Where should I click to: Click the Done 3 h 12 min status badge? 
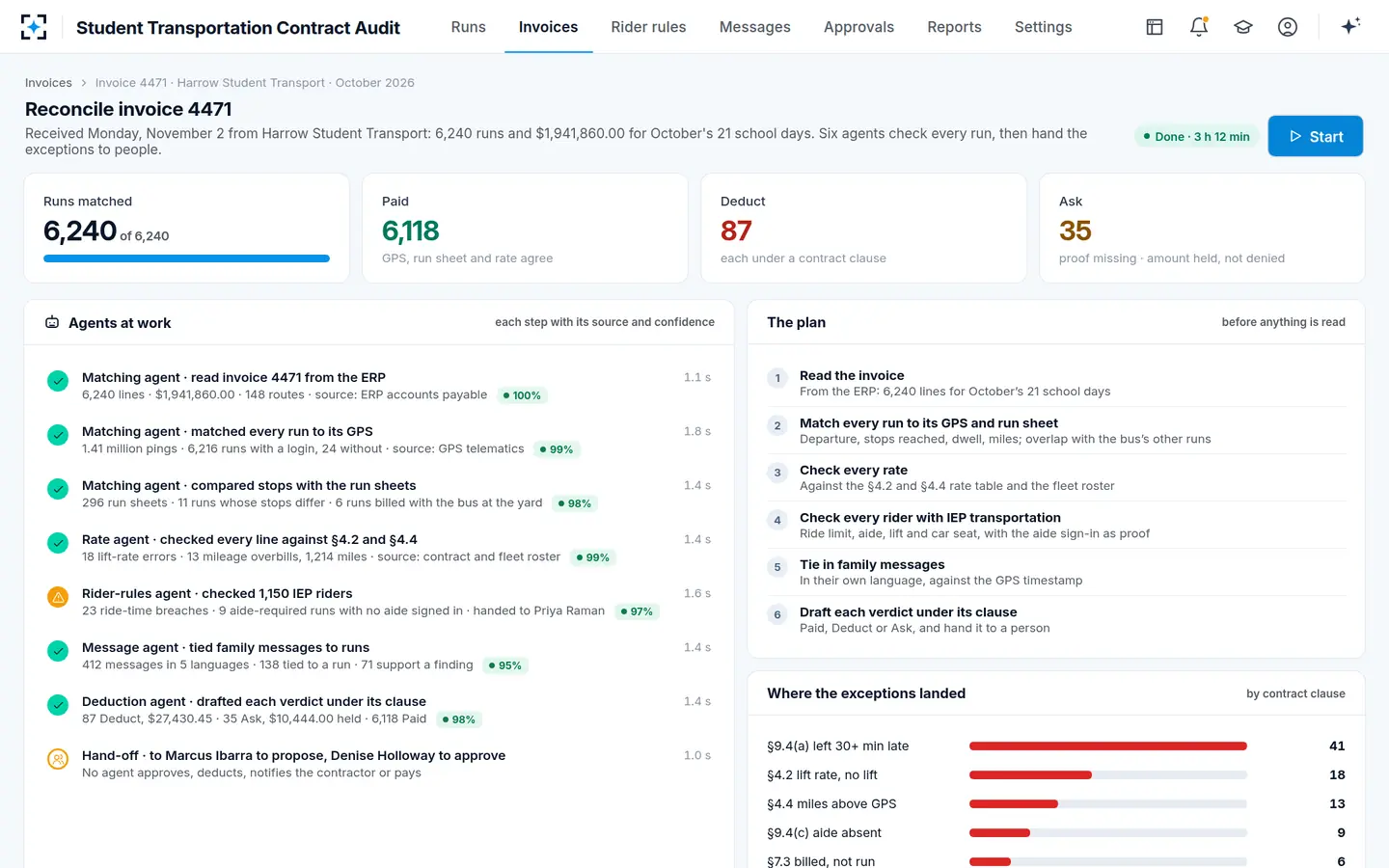coord(1196,137)
